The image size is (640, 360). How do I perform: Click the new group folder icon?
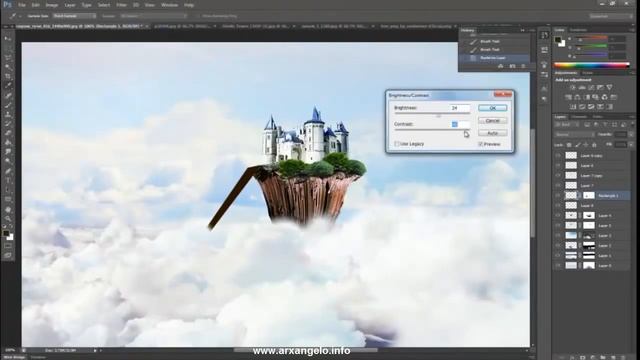pyautogui.click(x=603, y=357)
